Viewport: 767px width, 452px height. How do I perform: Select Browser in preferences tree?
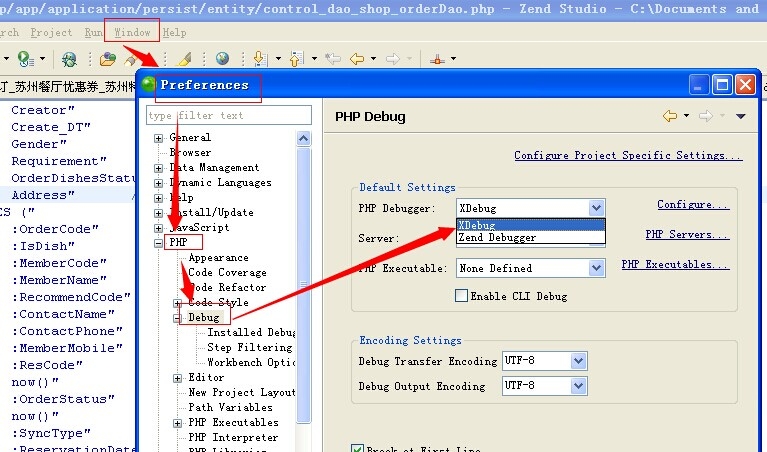click(x=190, y=153)
